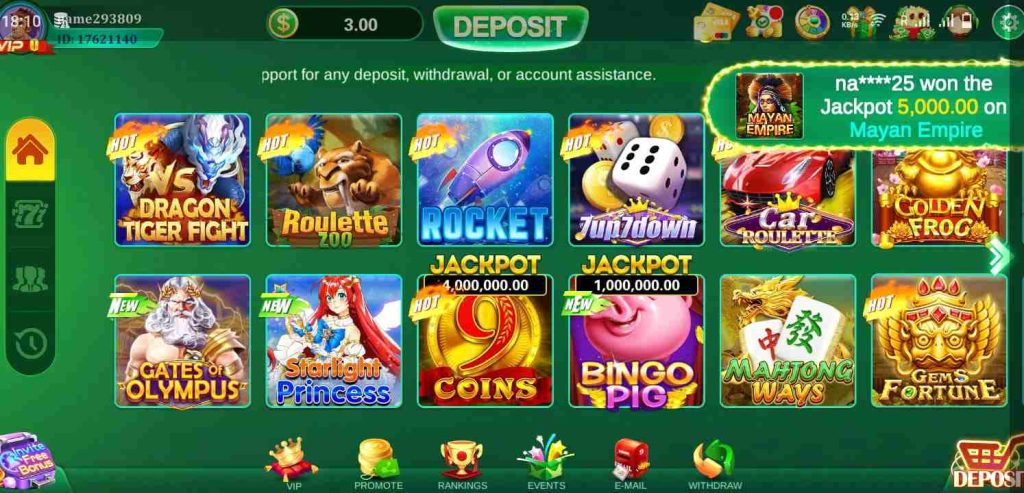Viewport: 1024px width, 493px height.
Task: Select the 777 slots tab in sidebar
Action: click(x=30, y=214)
